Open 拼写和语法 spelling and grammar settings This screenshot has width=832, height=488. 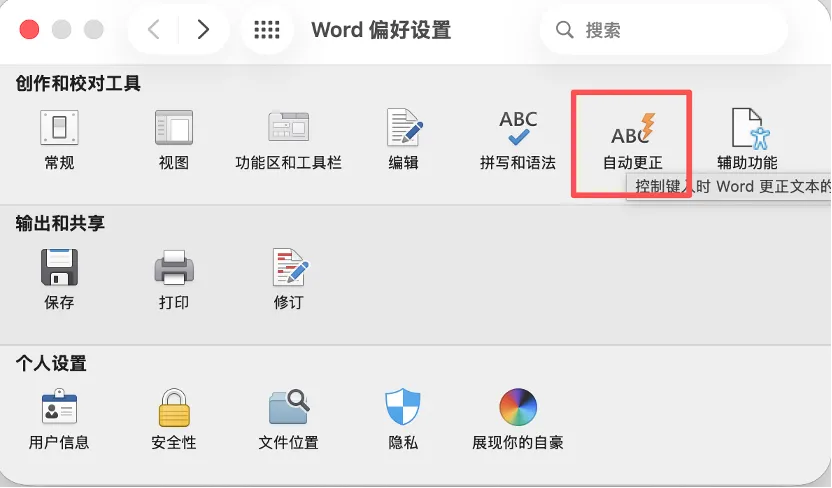coord(518,140)
